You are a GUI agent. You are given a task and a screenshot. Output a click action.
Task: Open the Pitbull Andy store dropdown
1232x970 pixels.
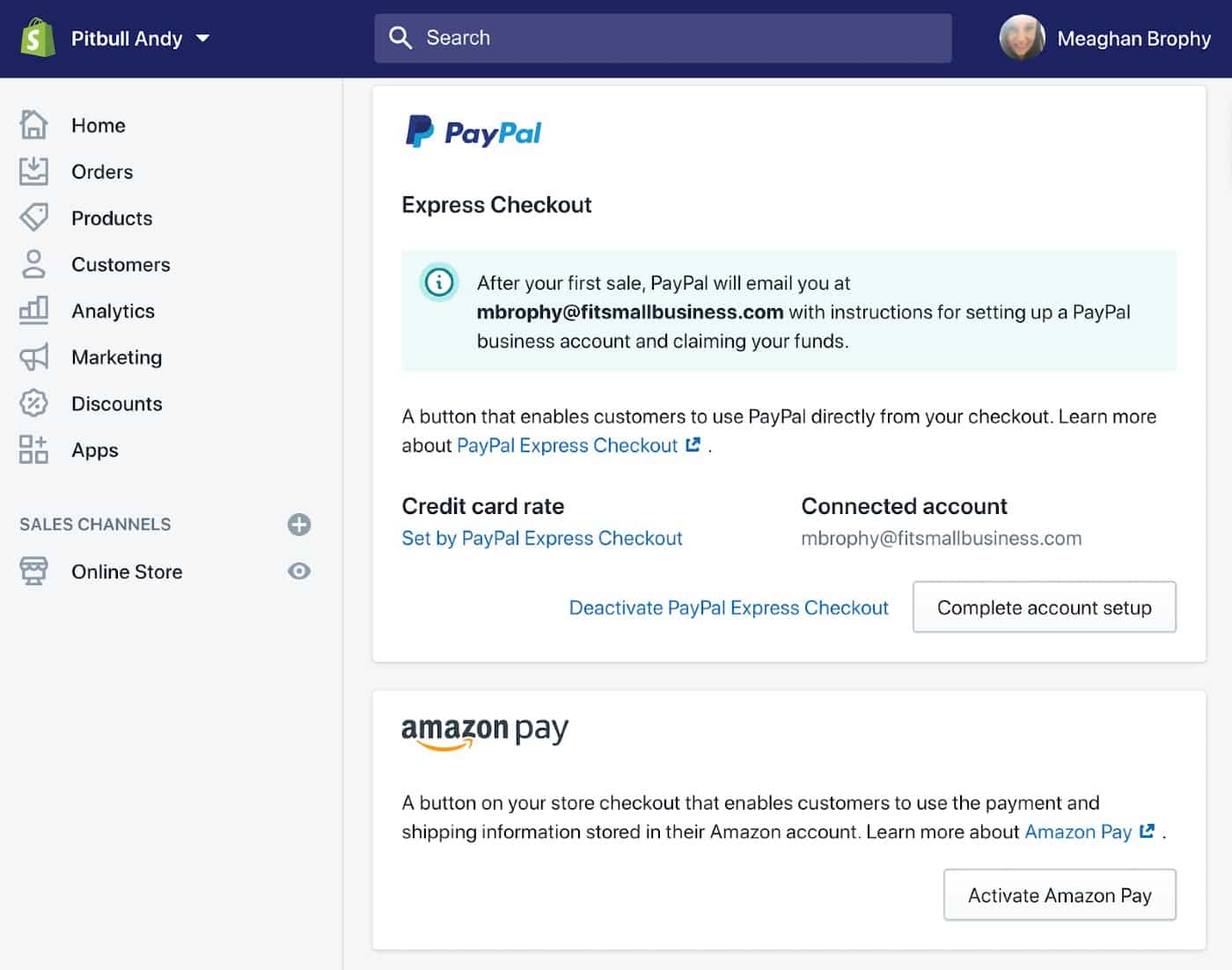pos(128,38)
